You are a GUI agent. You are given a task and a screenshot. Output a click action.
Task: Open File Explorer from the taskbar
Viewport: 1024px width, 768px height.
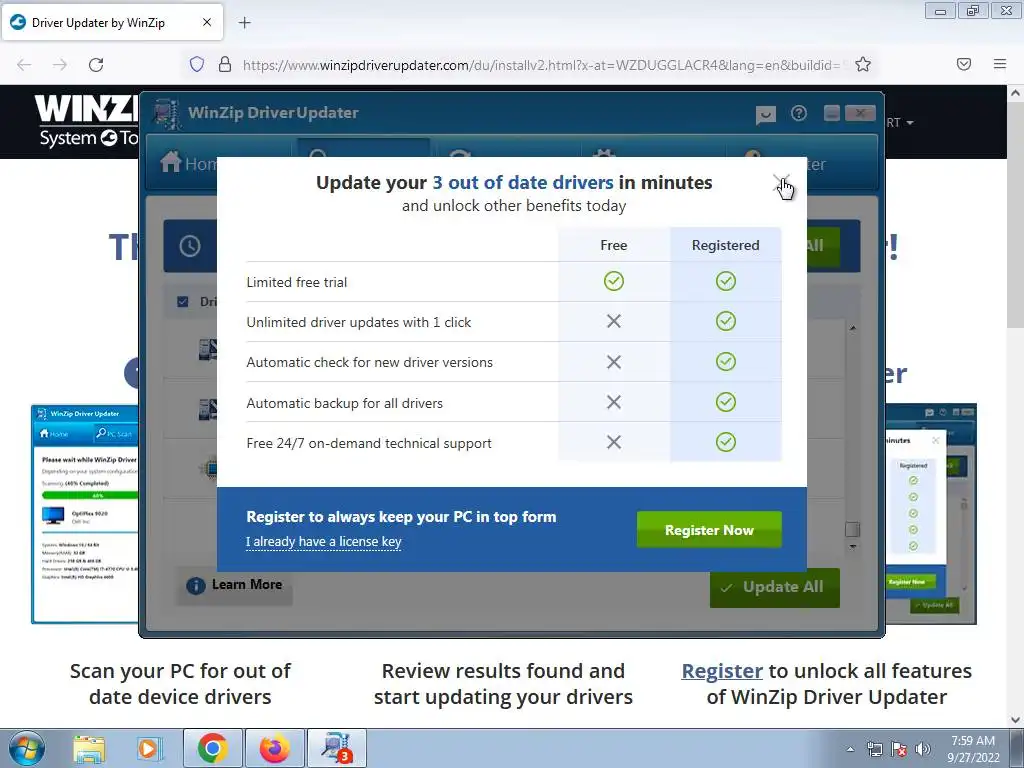click(89, 749)
